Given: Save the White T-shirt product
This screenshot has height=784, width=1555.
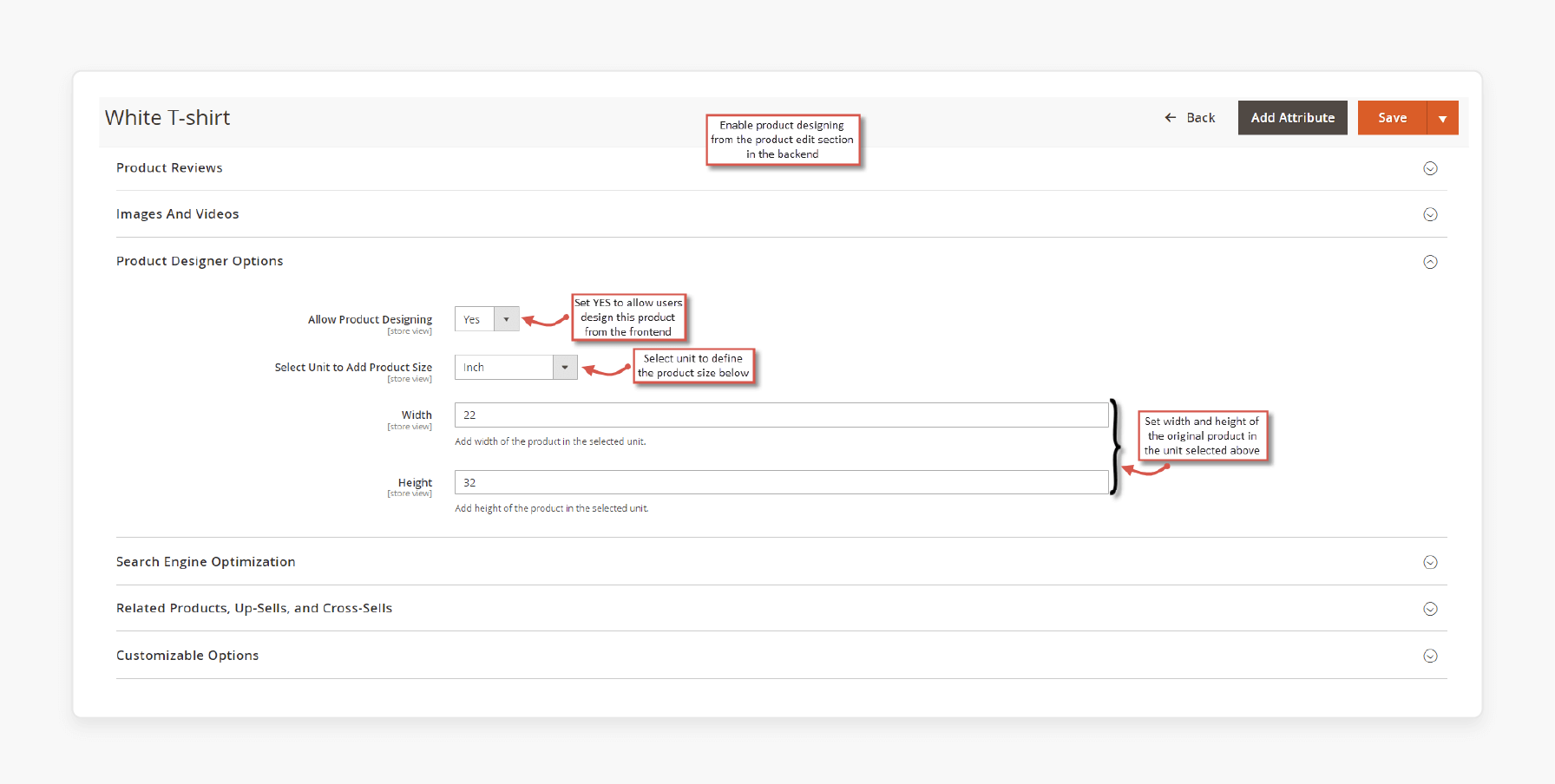Looking at the screenshot, I should 1392,117.
